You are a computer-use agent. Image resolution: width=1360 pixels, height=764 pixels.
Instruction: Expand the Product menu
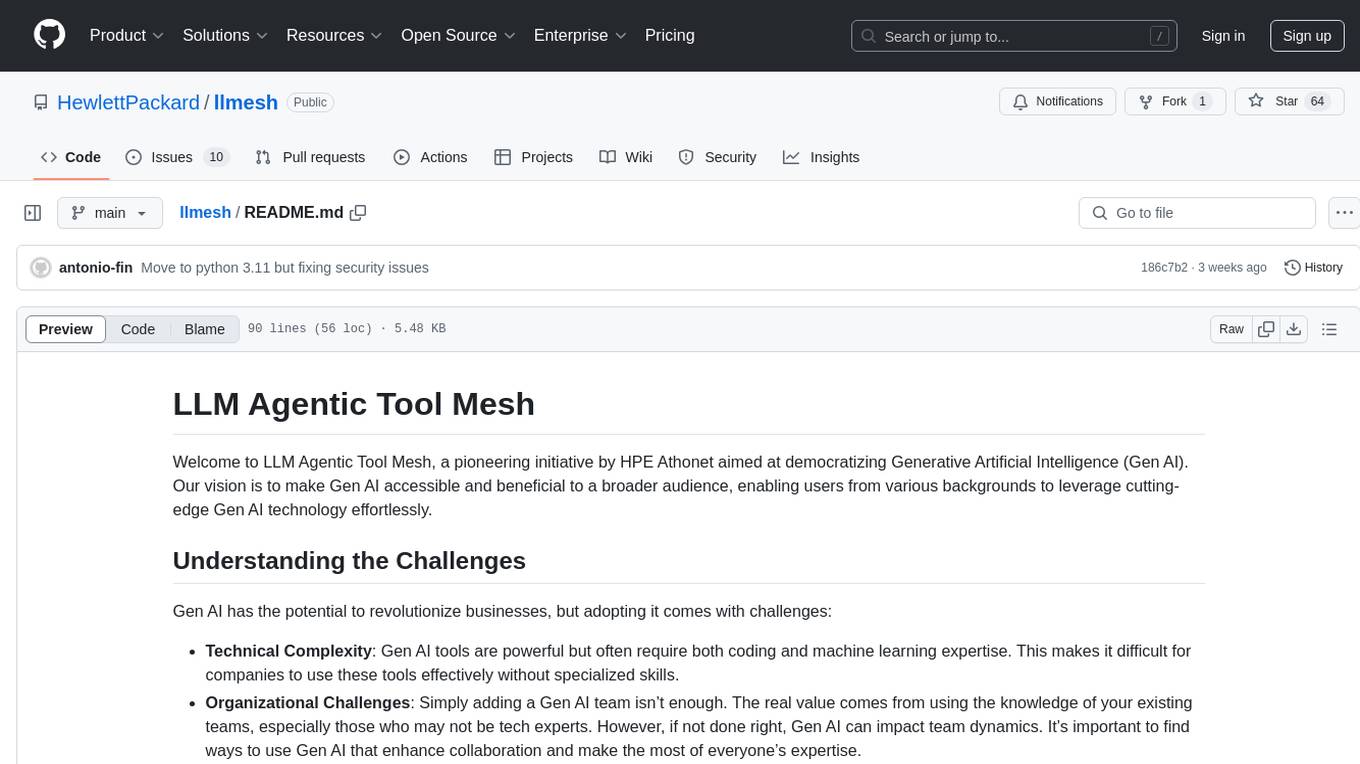click(x=127, y=35)
